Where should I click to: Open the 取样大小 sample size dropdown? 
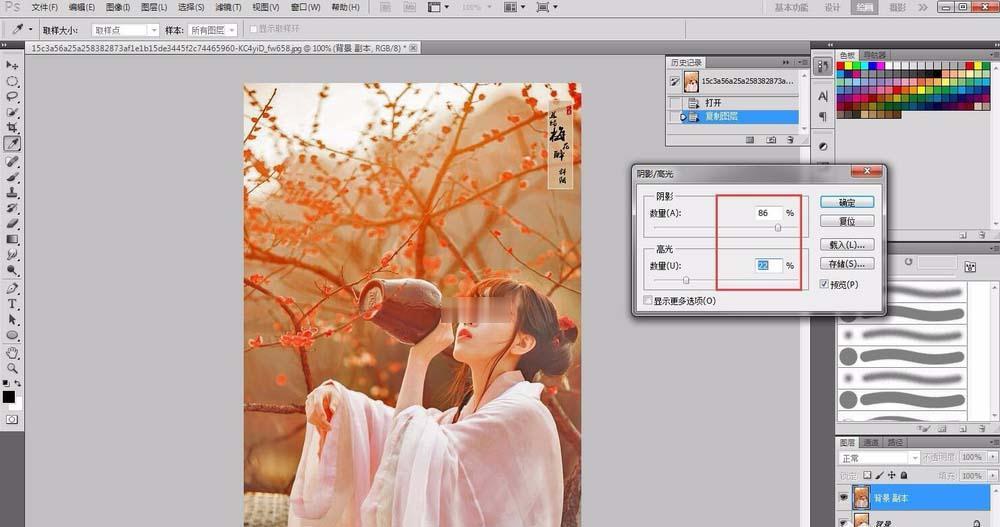(125, 31)
